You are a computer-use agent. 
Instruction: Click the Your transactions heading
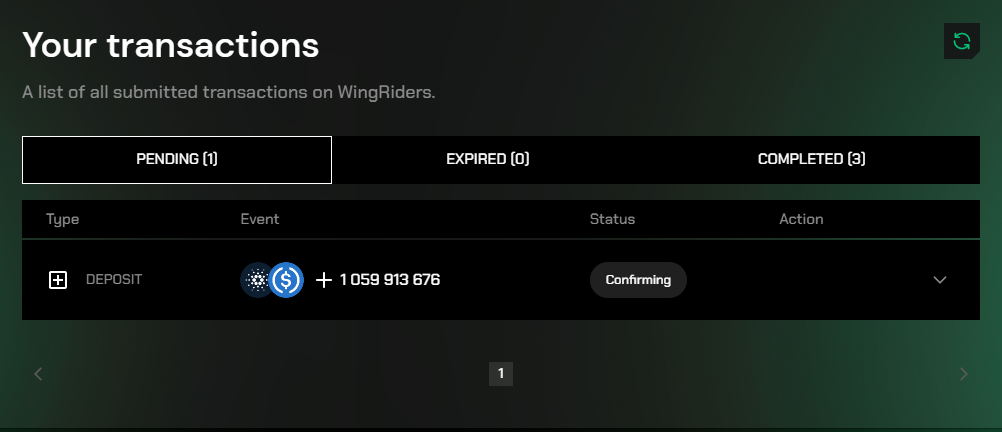[171, 45]
